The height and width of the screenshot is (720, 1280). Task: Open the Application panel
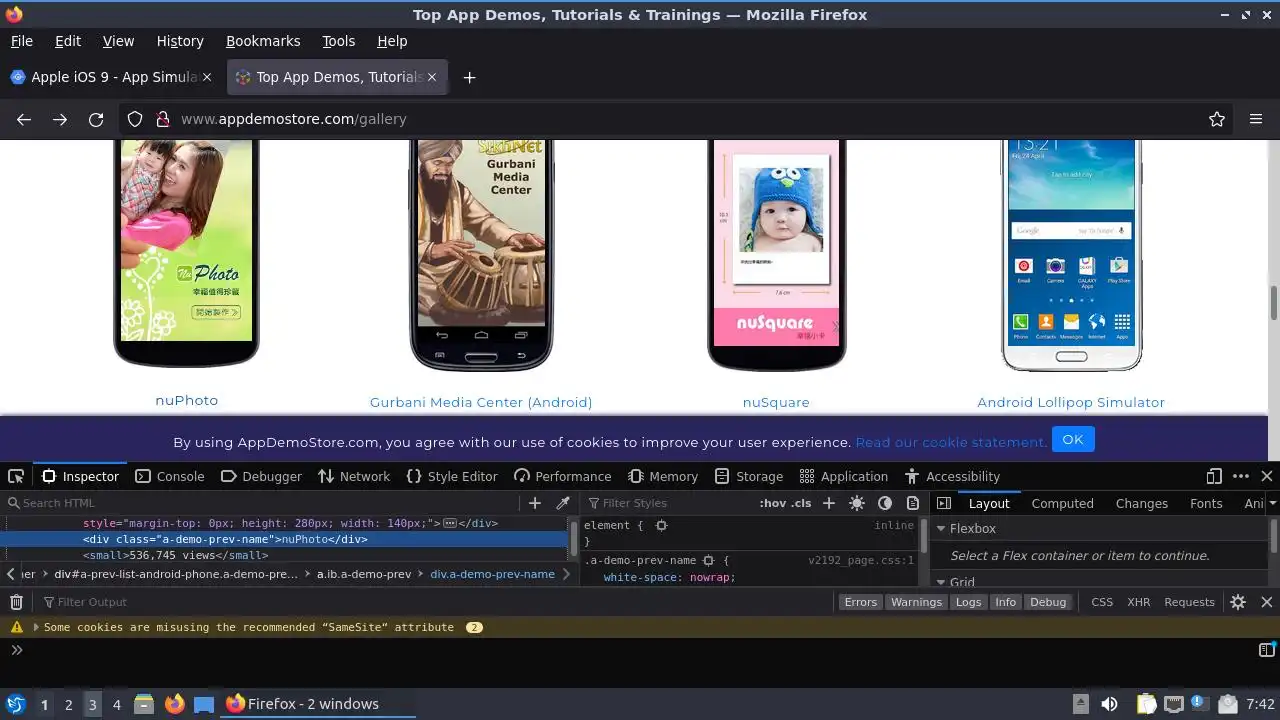click(843, 476)
